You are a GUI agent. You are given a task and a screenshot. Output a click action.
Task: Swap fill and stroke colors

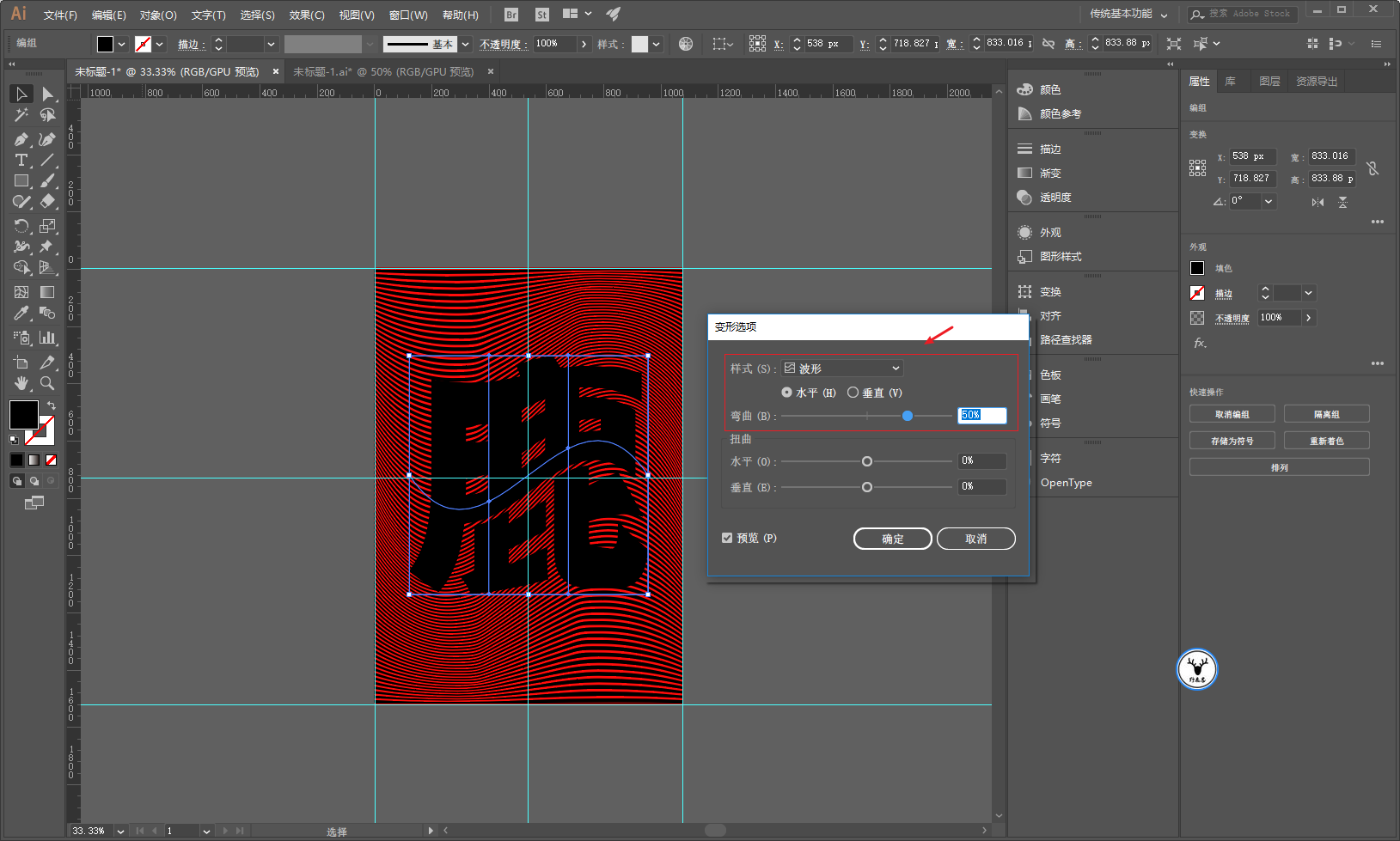(51, 405)
